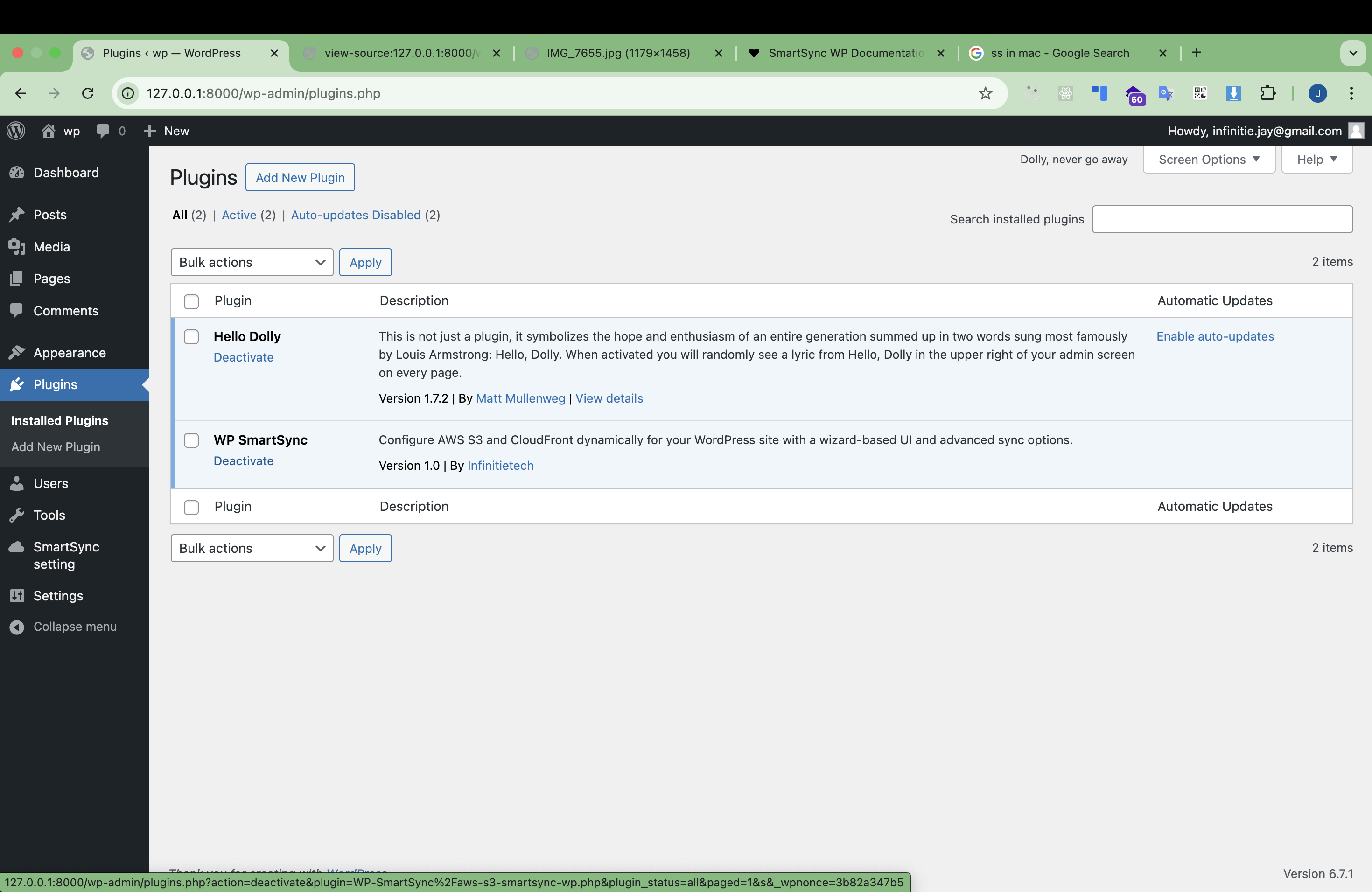1372x892 pixels.
Task: Check the select-all plugins checkbox
Action: click(x=191, y=301)
